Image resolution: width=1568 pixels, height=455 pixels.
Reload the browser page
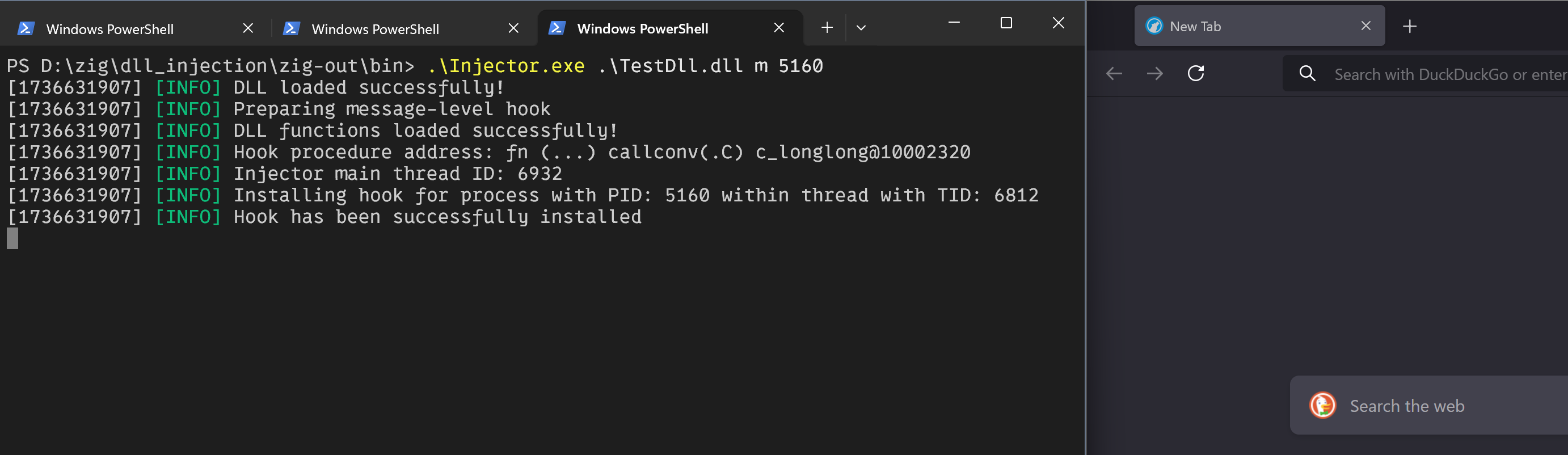tap(1195, 73)
